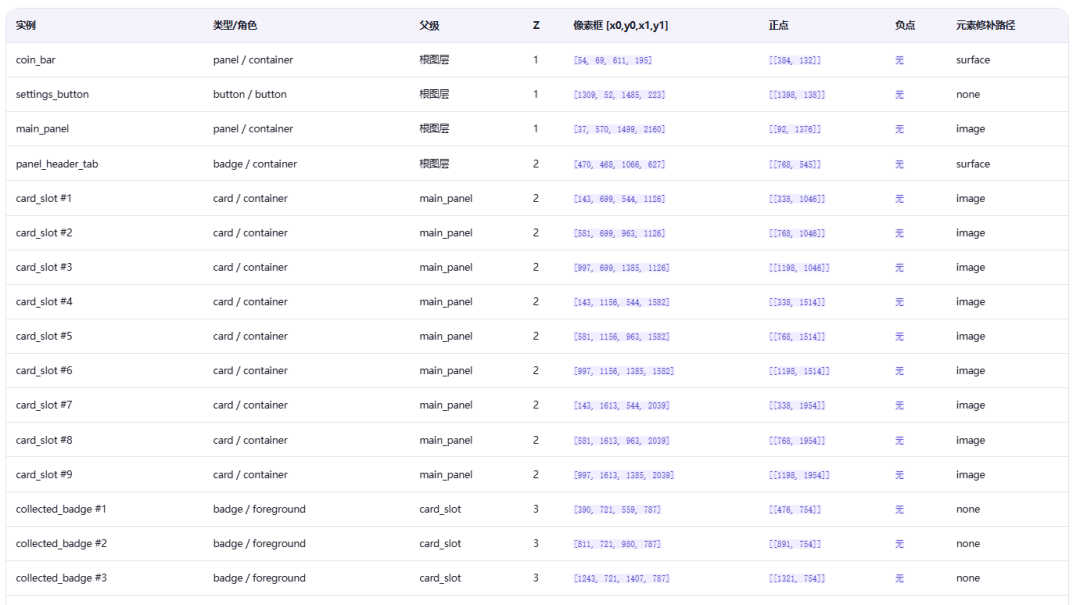This screenshot has height=605, width=1080.
Task: Click the 父级 column header
Action: pyautogui.click(x=429, y=25)
